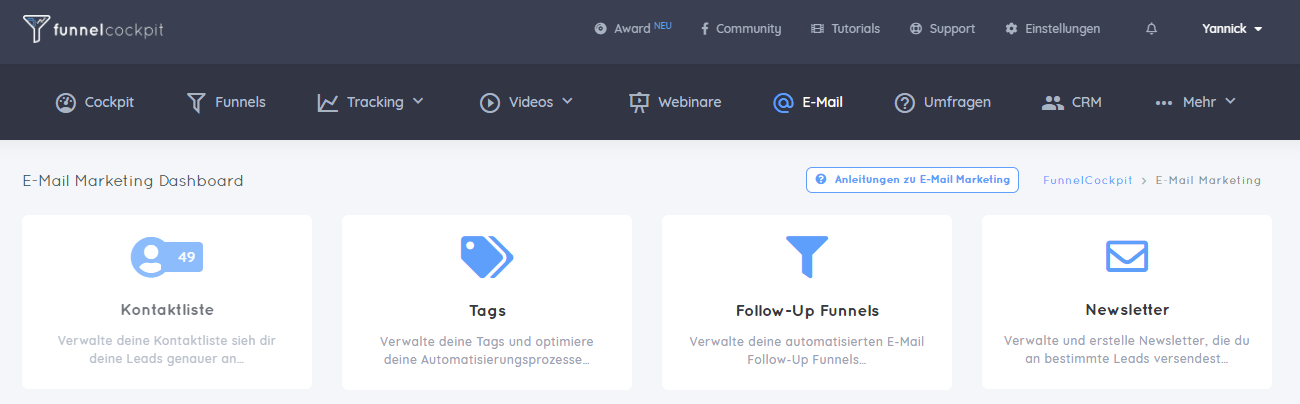Viewport: 1300px width, 404px height.
Task: Click Newsletter description "Verwalte und erstelle Newsletter"
Action: click(1127, 349)
